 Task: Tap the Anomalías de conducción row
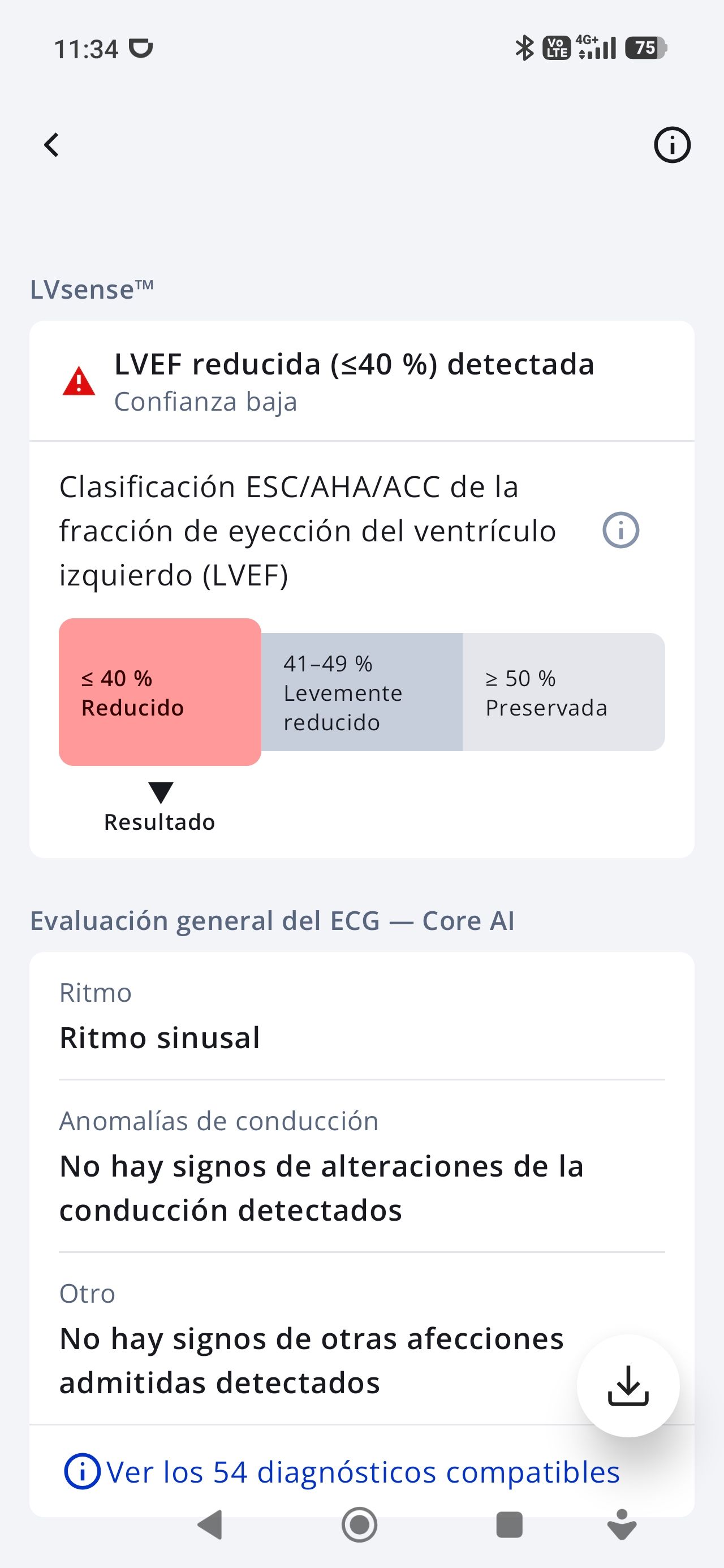click(x=361, y=1167)
